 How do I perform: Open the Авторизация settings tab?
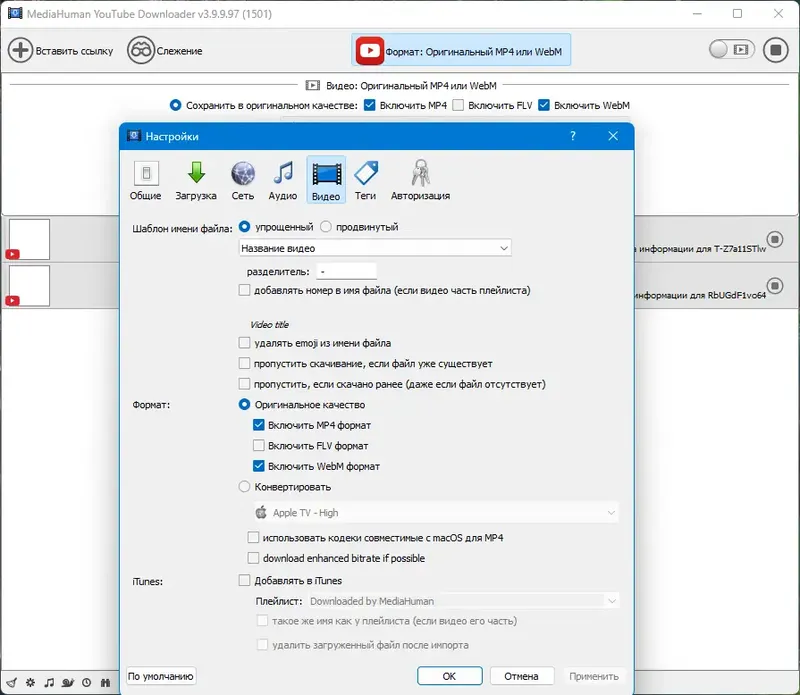tap(420, 180)
